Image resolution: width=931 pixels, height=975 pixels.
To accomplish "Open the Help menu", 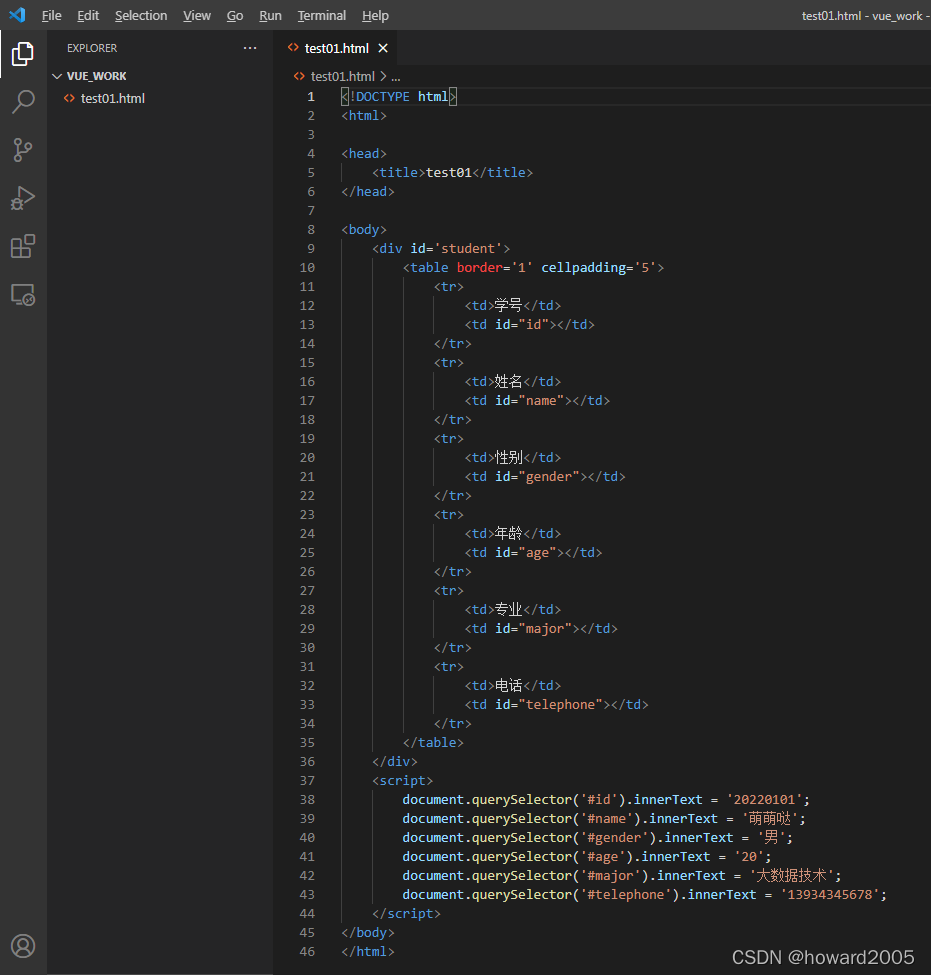I will [x=375, y=16].
